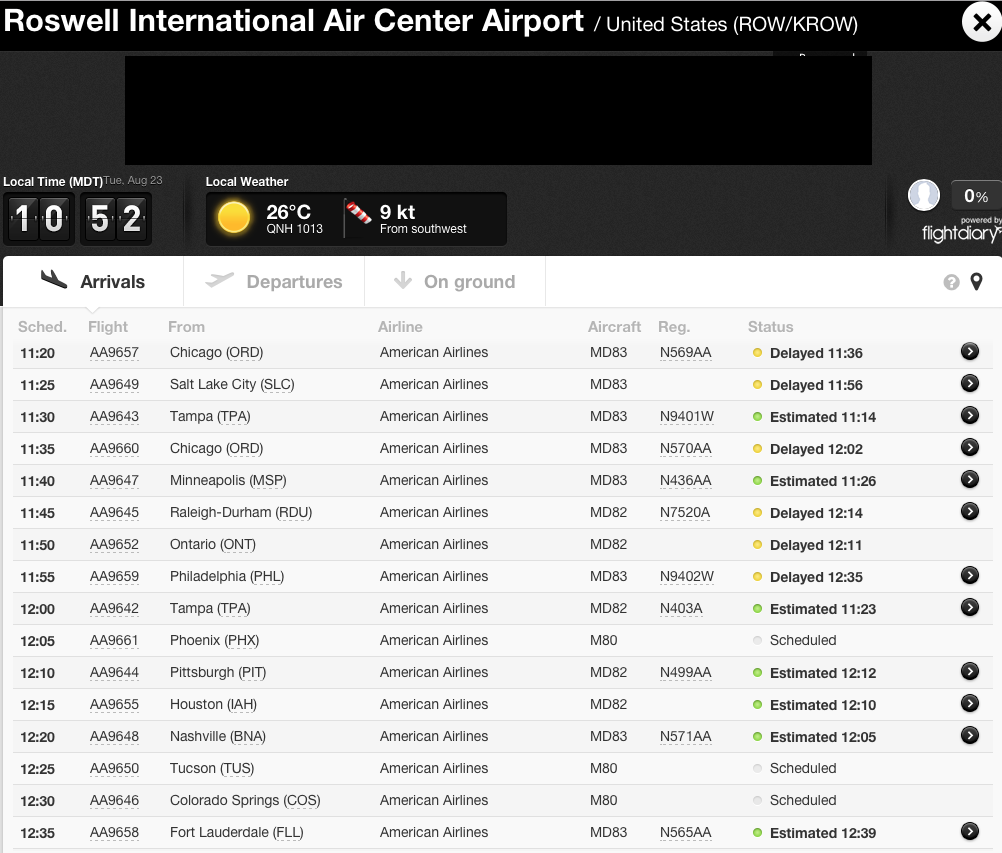The image size is (1002, 853).
Task: Click the 0% flightdiary progress badge
Action: pyautogui.click(x=976, y=196)
